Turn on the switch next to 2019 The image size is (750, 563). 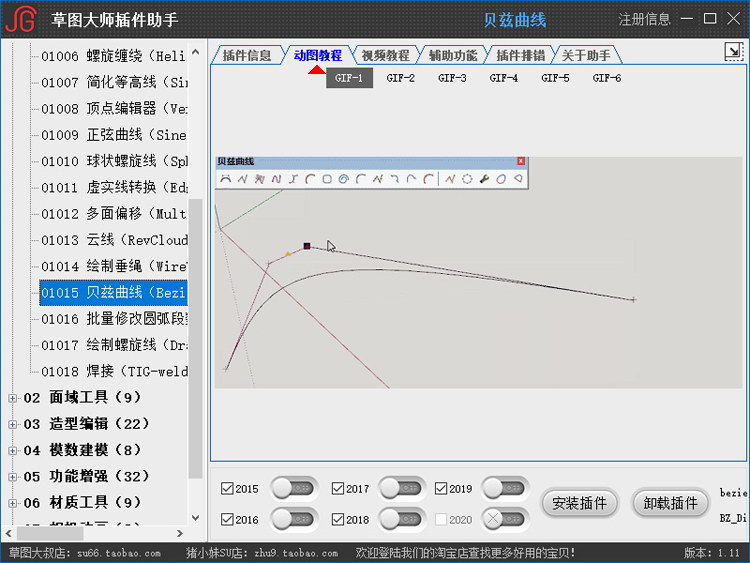(x=506, y=488)
